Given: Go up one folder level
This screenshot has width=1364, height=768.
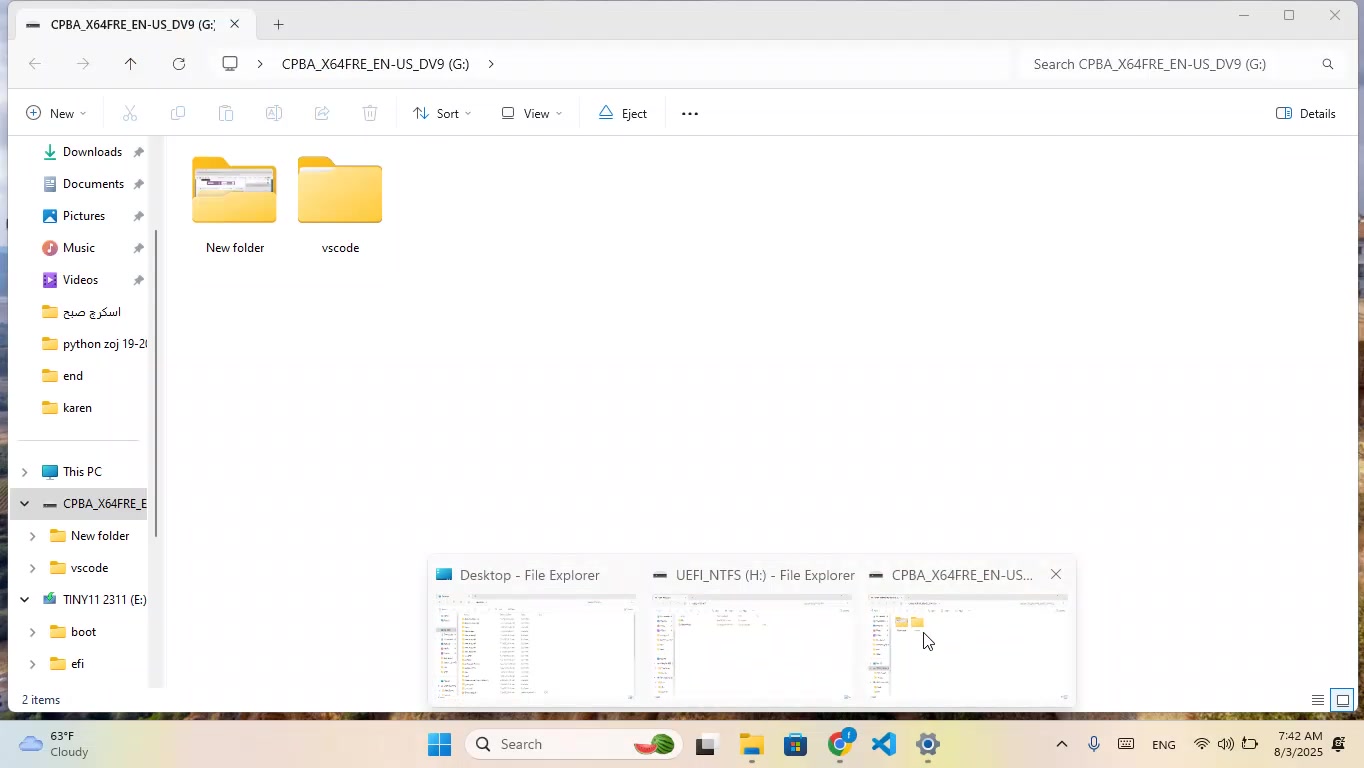Looking at the screenshot, I should click(x=130, y=64).
